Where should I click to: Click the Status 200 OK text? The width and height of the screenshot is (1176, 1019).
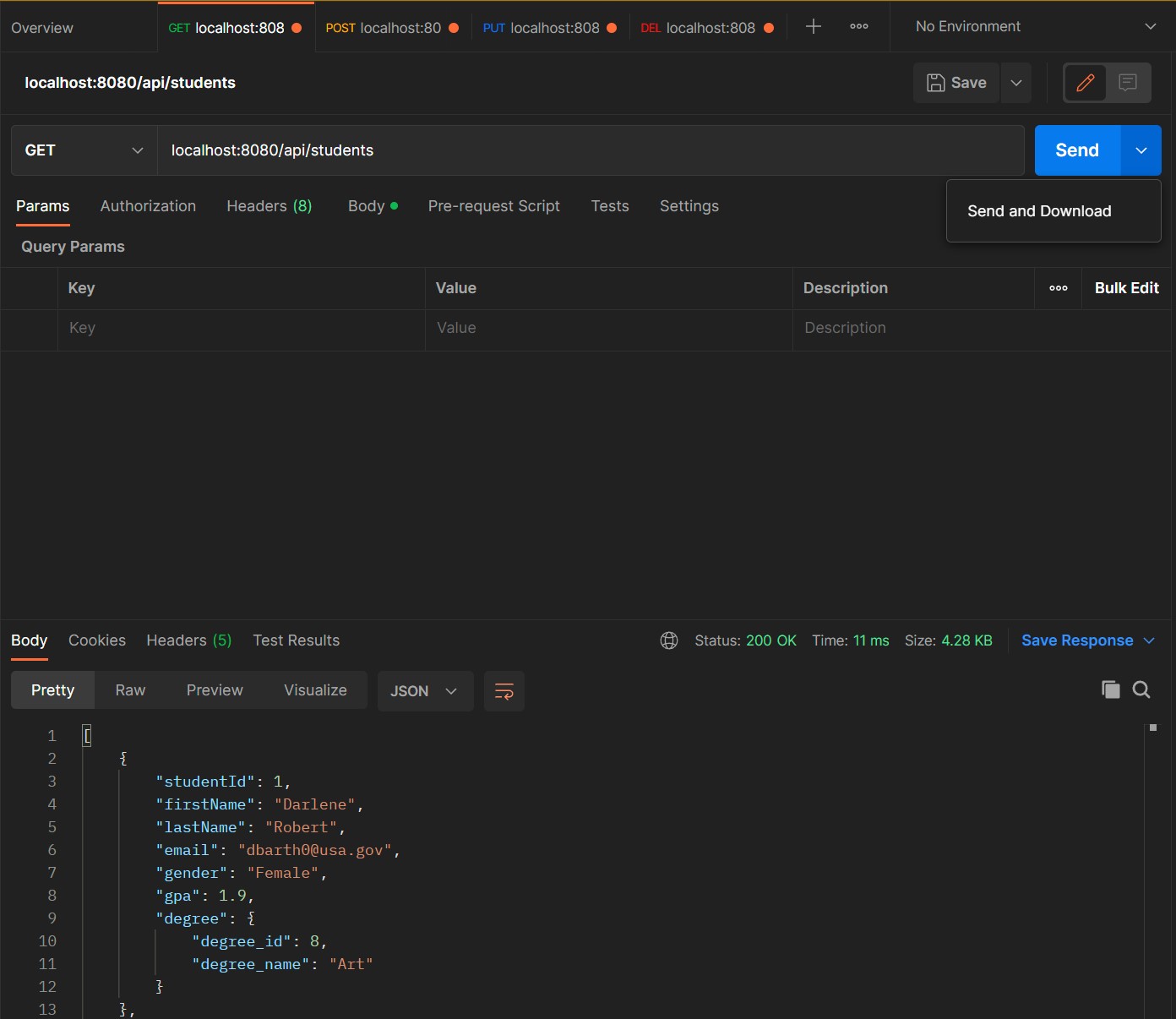[745, 640]
